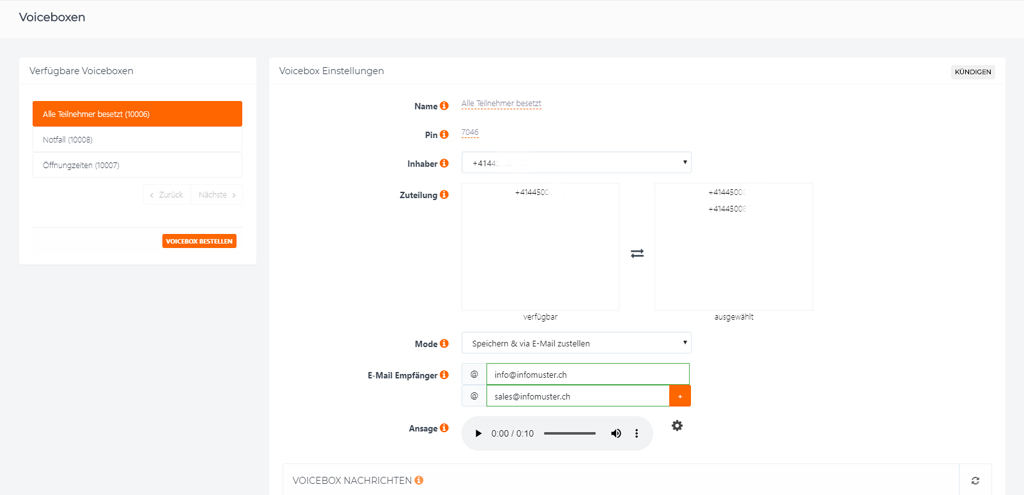Select Alle Teilnehmer besetzt (10006) voicebox

tap(137, 114)
